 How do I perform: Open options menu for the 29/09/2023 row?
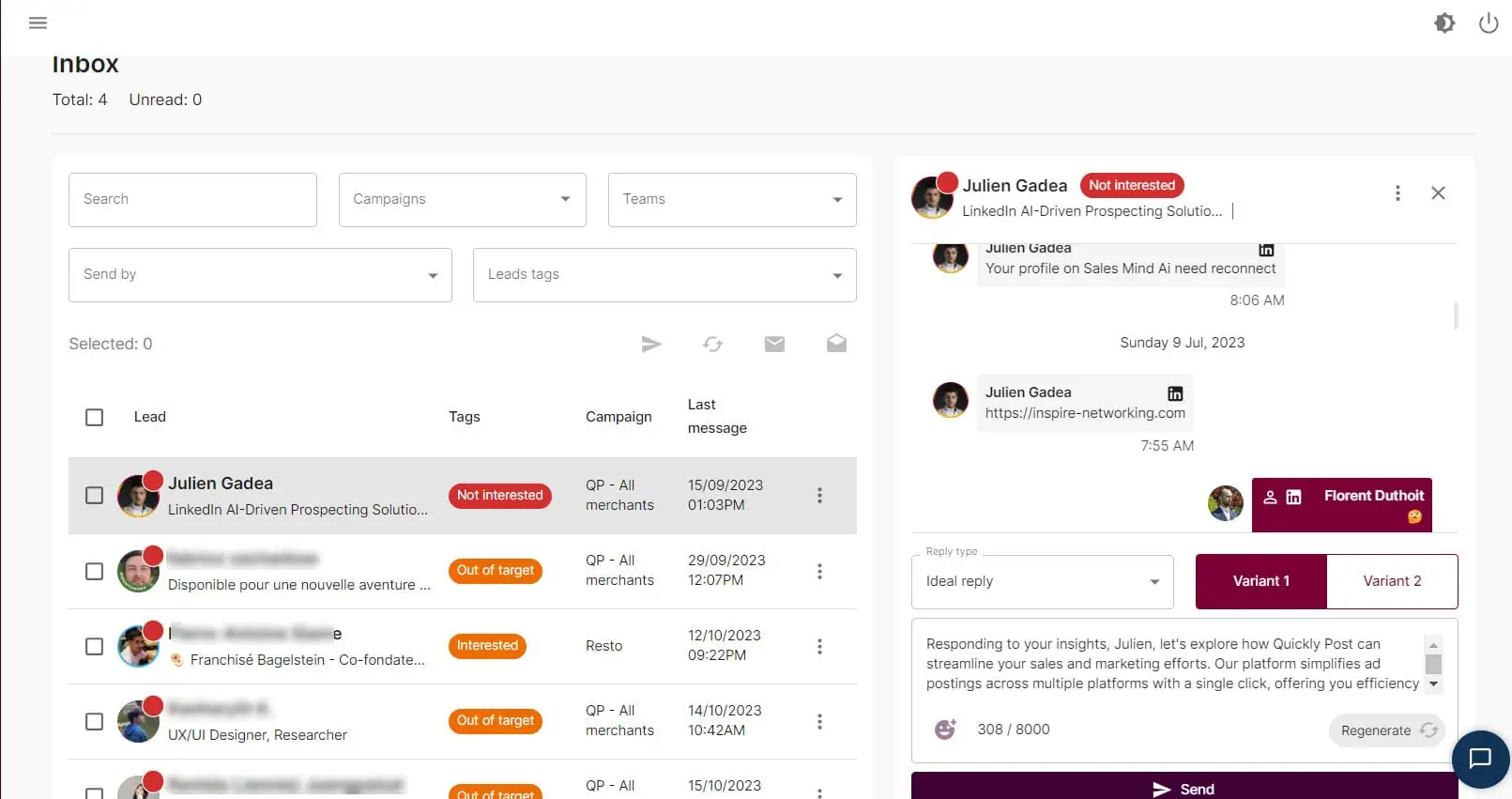[x=819, y=571]
